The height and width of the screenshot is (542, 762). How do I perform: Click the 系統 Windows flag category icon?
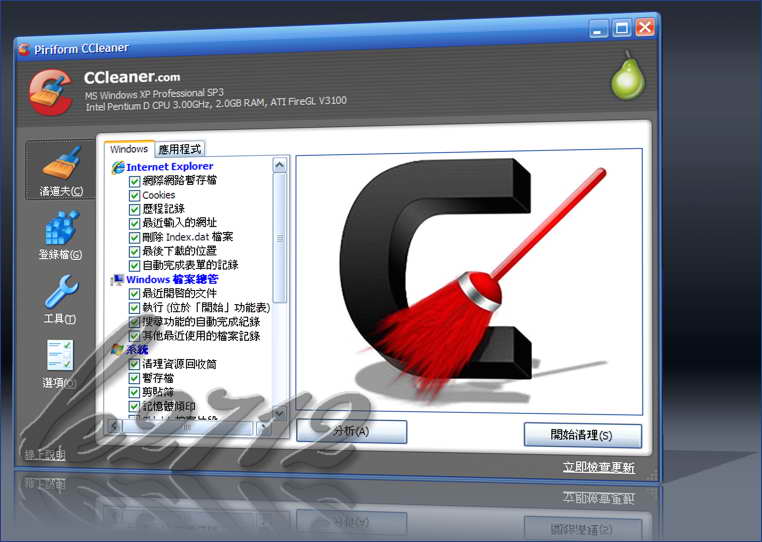[118, 350]
